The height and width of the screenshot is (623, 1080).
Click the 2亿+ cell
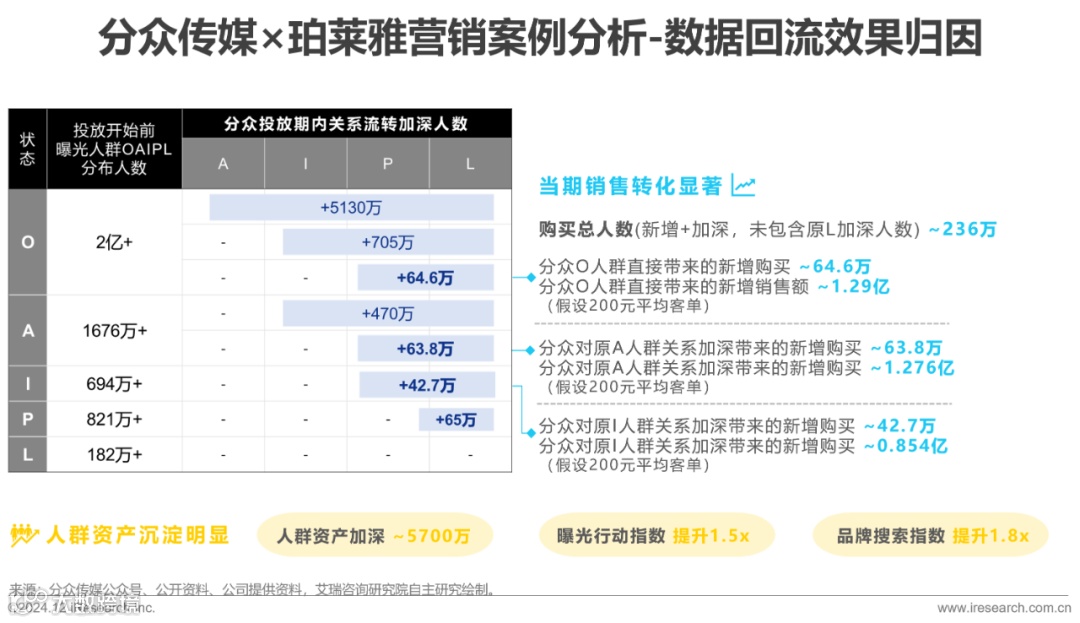114,242
